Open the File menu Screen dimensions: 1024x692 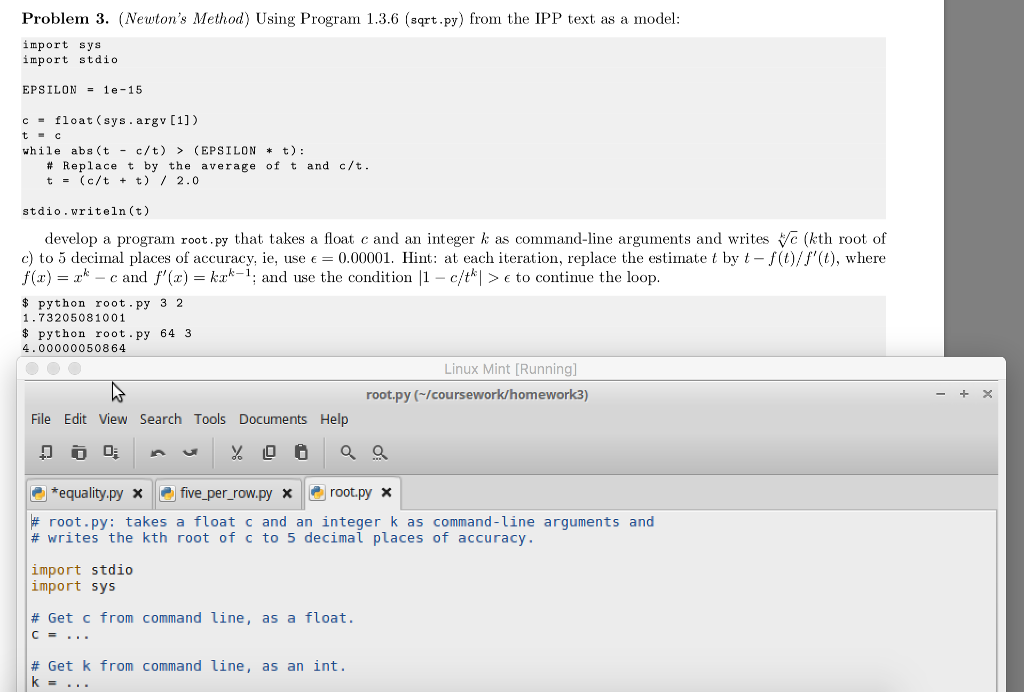pos(39,419)
